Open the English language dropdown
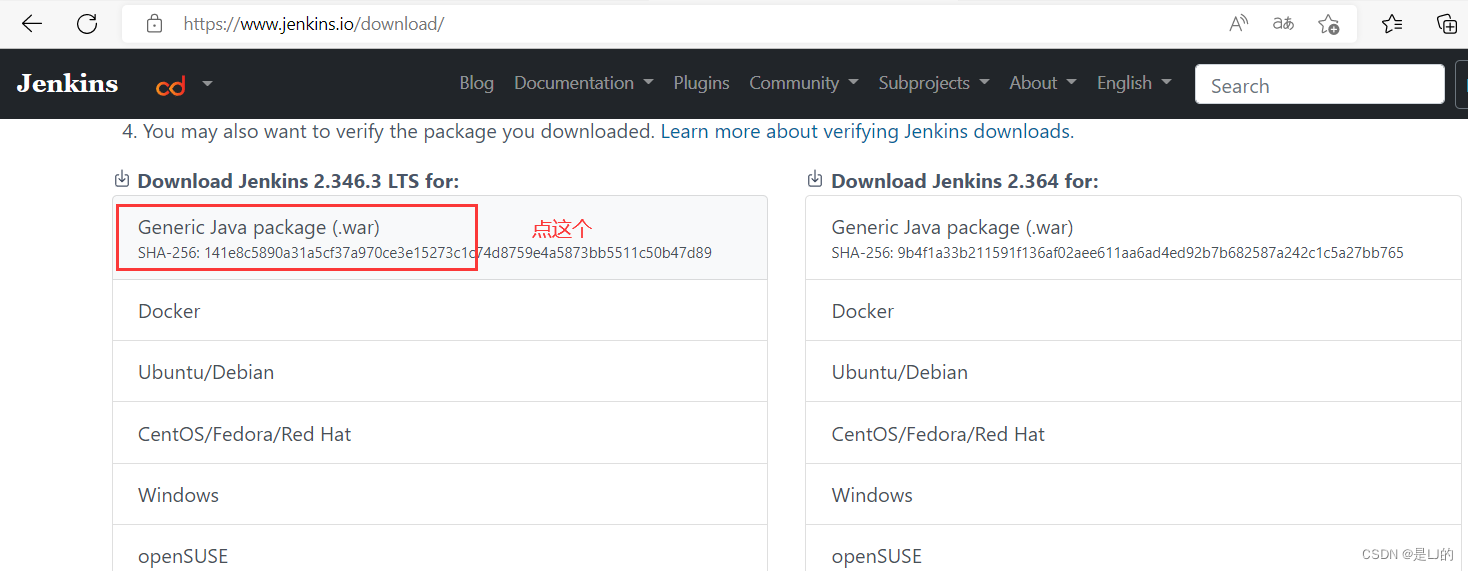Screen dimensions: 1468x571 (x=1134, y=83)
